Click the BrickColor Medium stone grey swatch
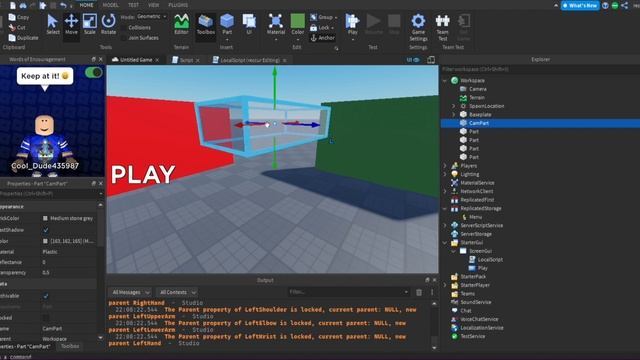This screenshot has height=360, width=640. 45,218
